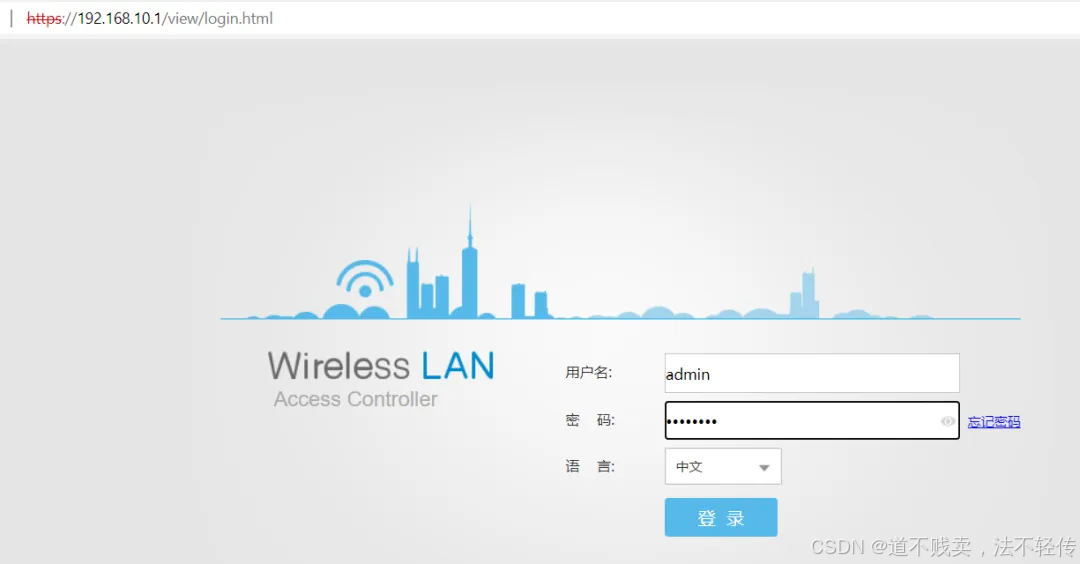Open the 中文 language selector
Screen dimensions: 1080x564
click(x=723, y=466)
